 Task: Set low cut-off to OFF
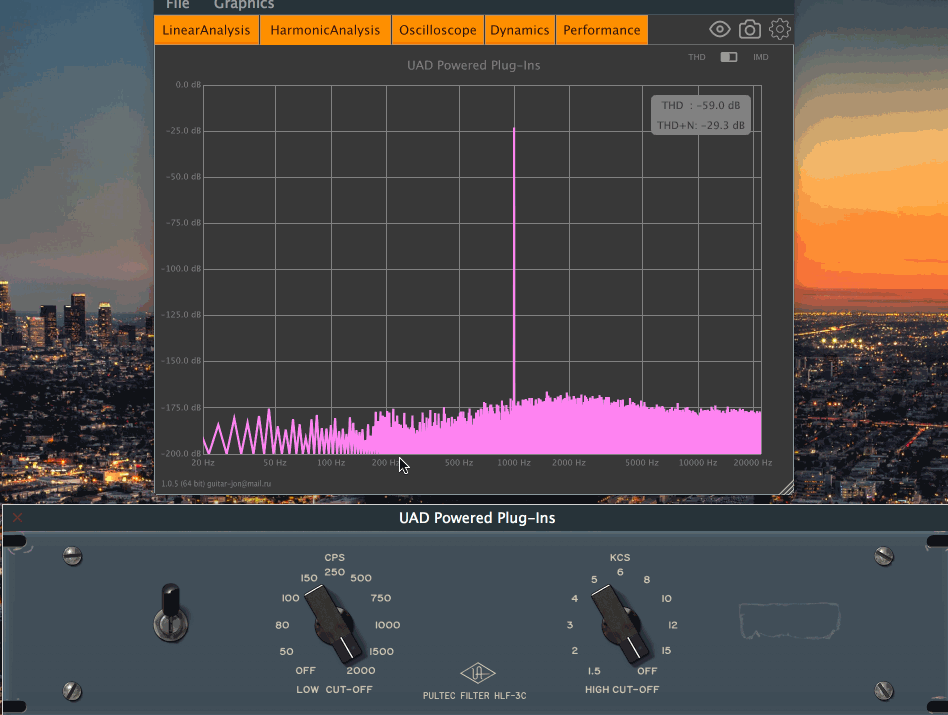click(x=305, y=670)
